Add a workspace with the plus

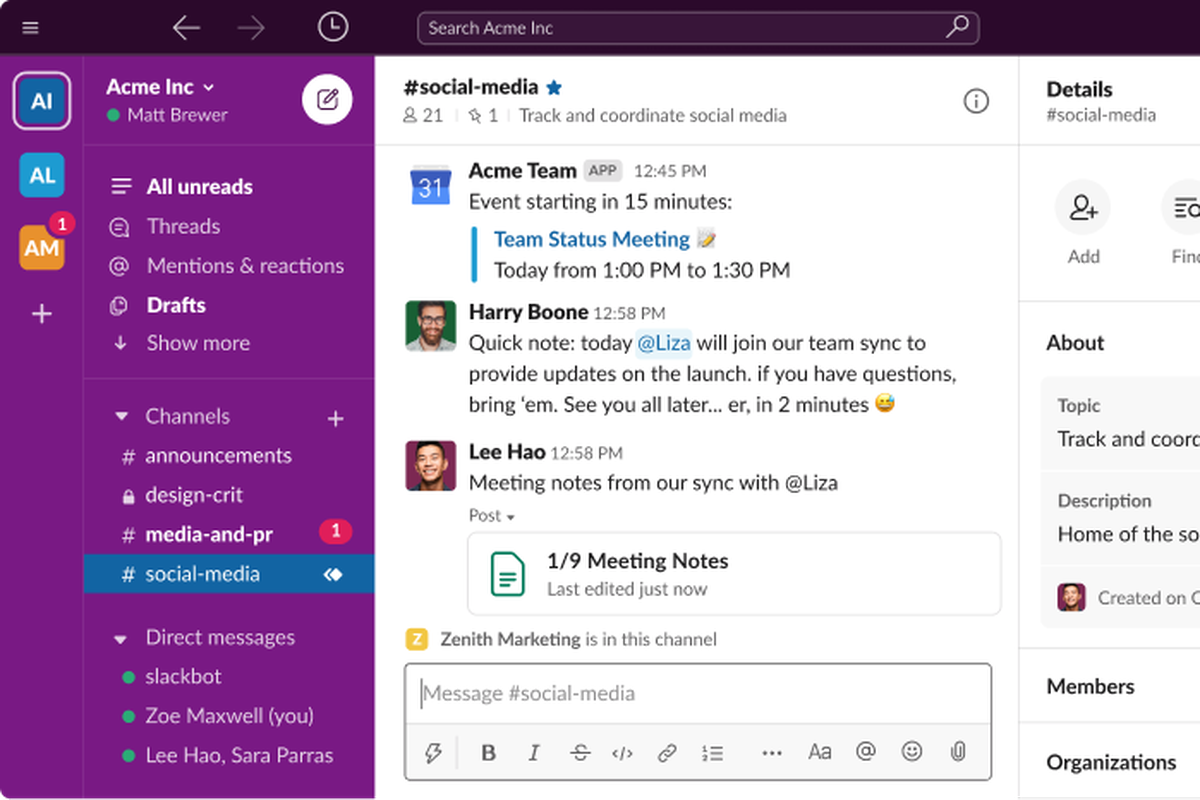pyautogui.click(x=42, y=314)
